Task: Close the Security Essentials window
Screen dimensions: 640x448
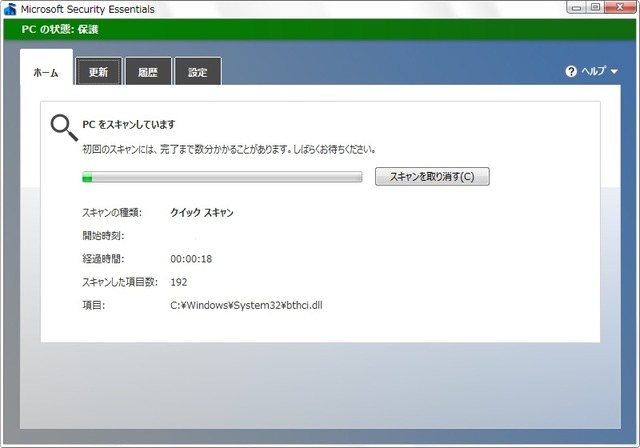Action: pos(620,7)
